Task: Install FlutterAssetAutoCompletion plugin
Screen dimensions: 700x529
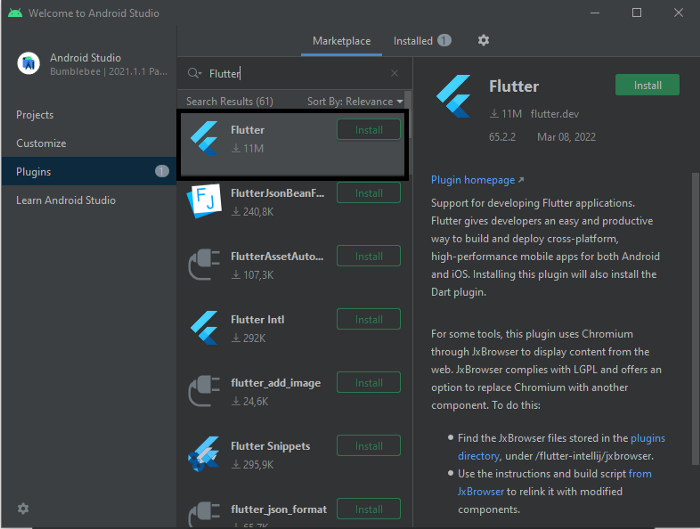Action: [x=369, y=256]
